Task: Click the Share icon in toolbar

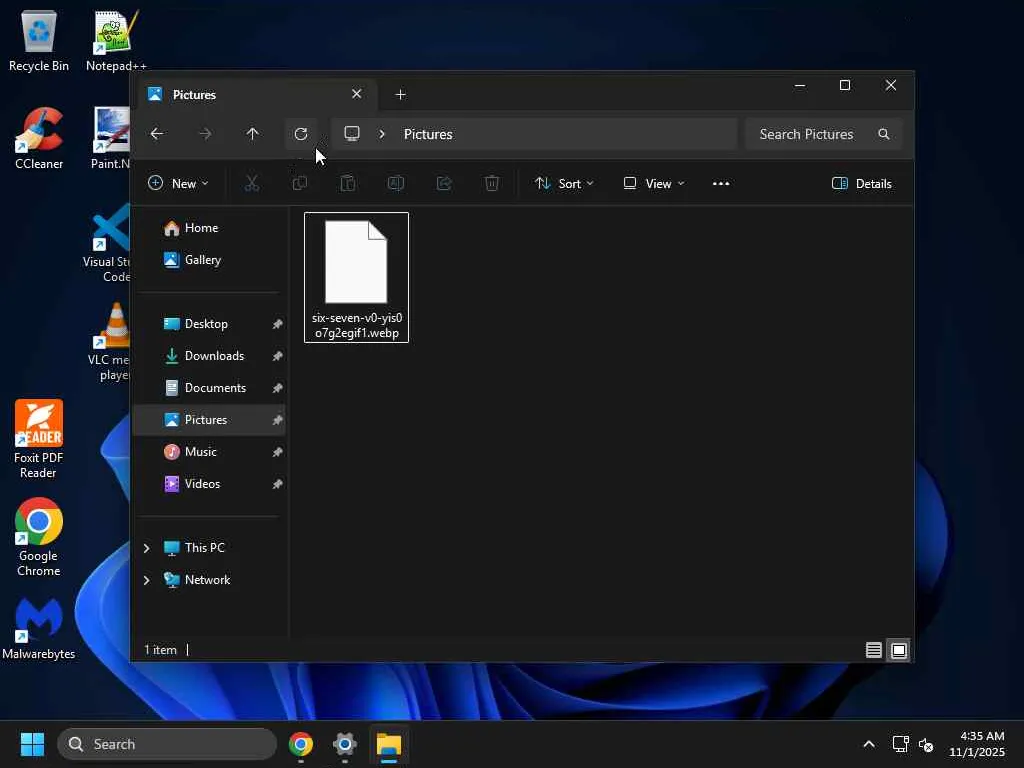Action: (444, 184)
